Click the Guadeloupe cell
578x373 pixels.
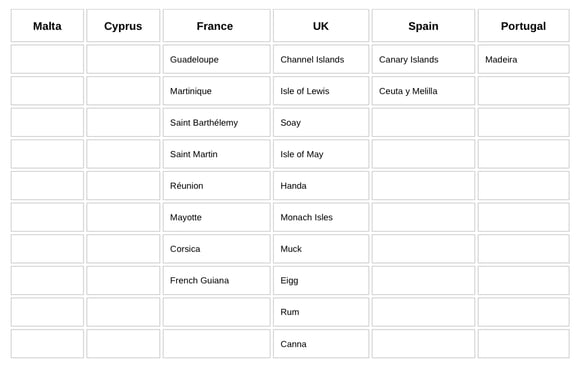(216, 59)
